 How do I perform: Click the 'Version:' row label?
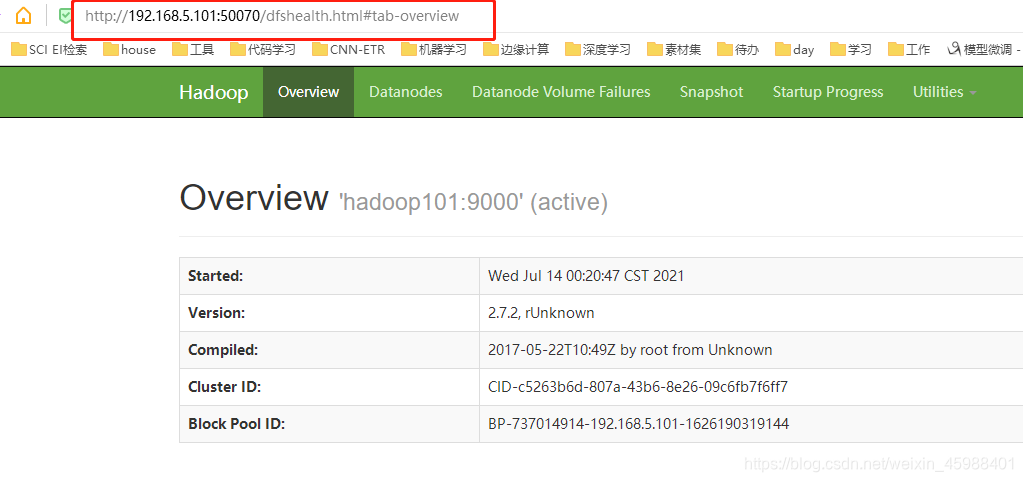click(x=217, y=313)
